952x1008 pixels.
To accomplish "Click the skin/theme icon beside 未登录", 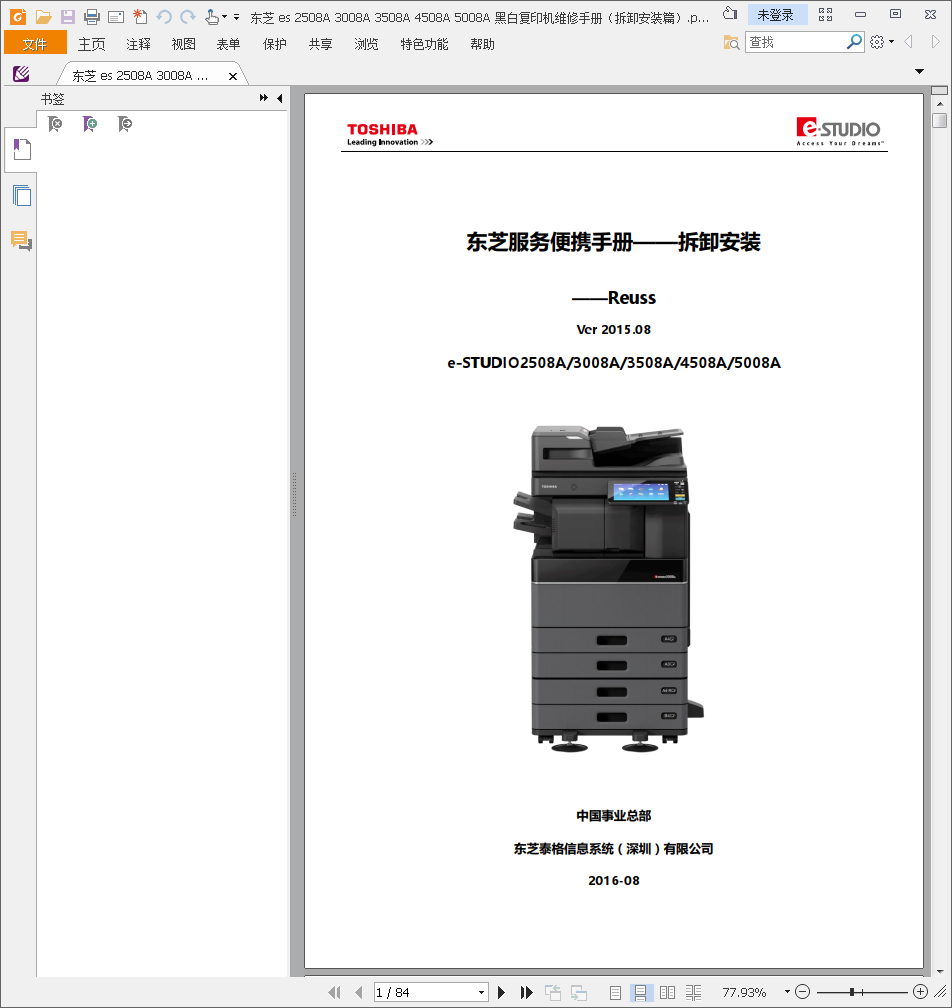I will [730, 14].
